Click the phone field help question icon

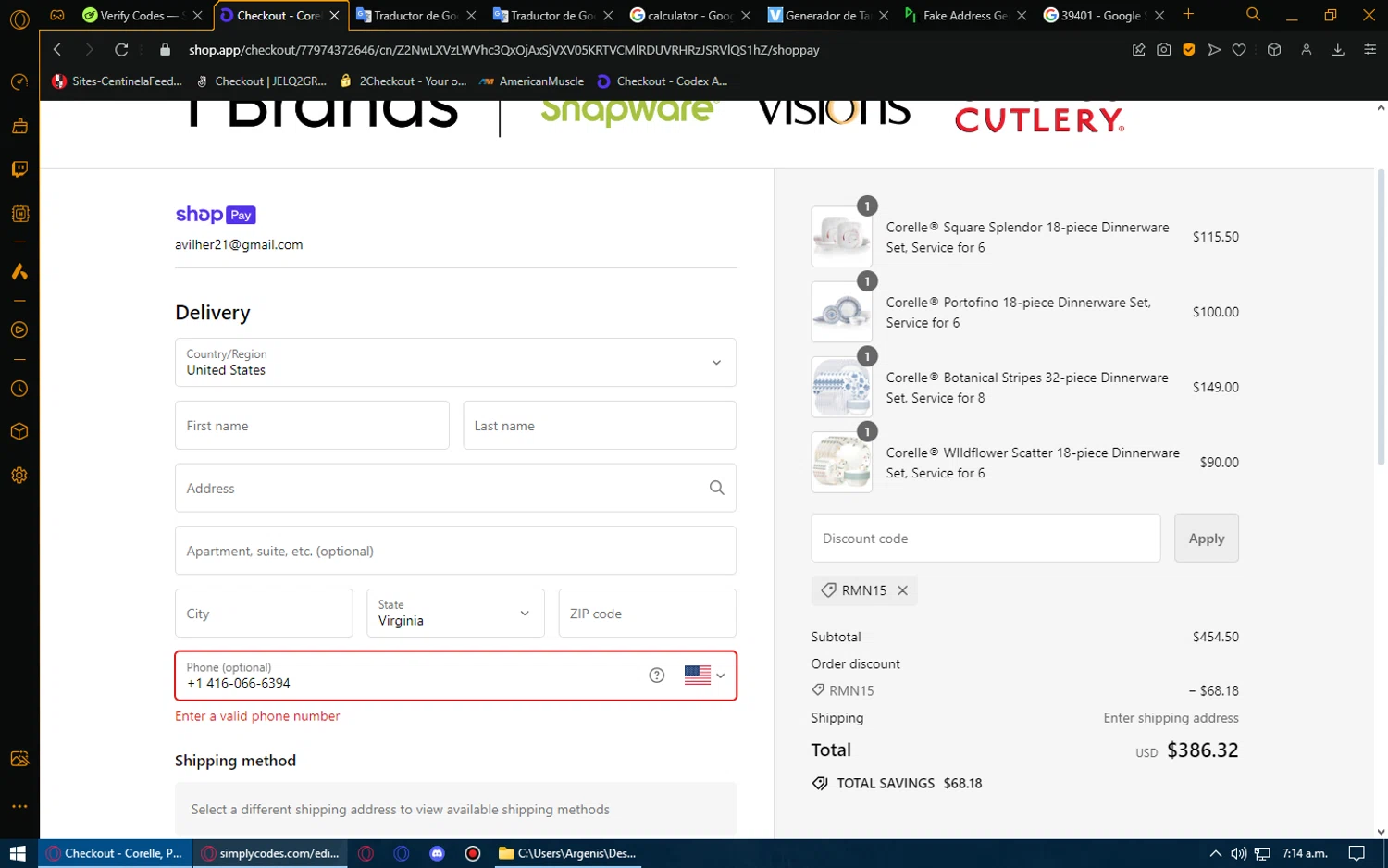tap(657, 676)
